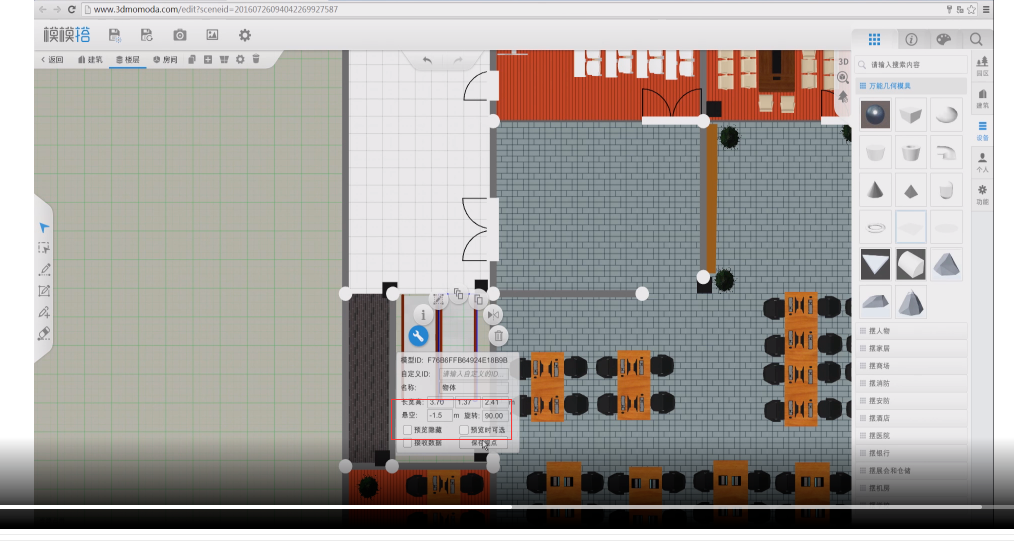Expand the 摆家居 category
This screenshot has width=1014, height=542.
click(x=912, y=349)
